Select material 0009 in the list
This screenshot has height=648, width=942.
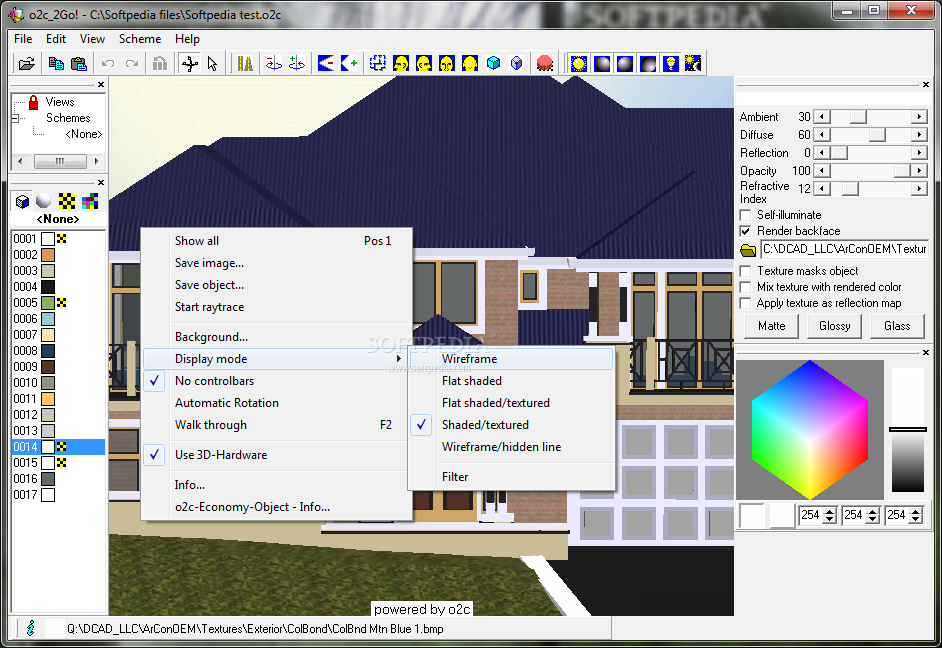(x=58, y=366)
